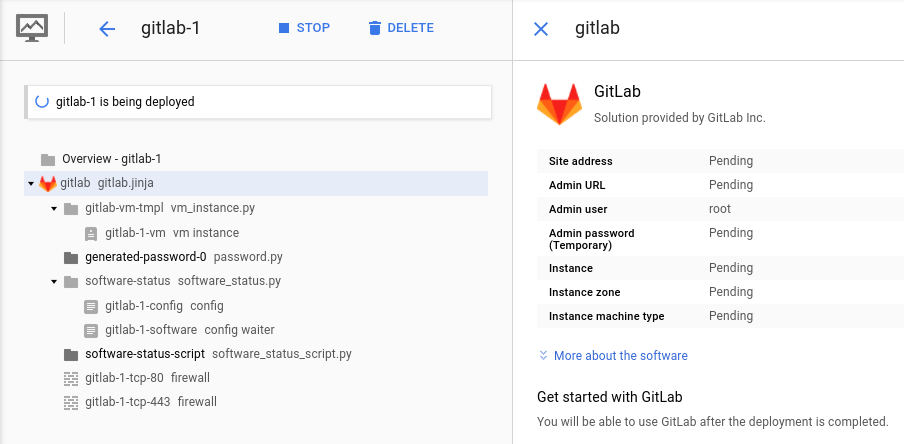Collapse the gitlab-vm-tmpl node arrow
The height and width of the screenshot is (444, 904).
point(54,209)
